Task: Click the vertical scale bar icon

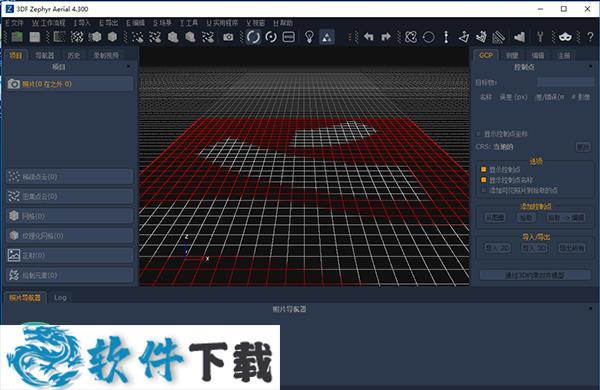Action: coord(446,37)
